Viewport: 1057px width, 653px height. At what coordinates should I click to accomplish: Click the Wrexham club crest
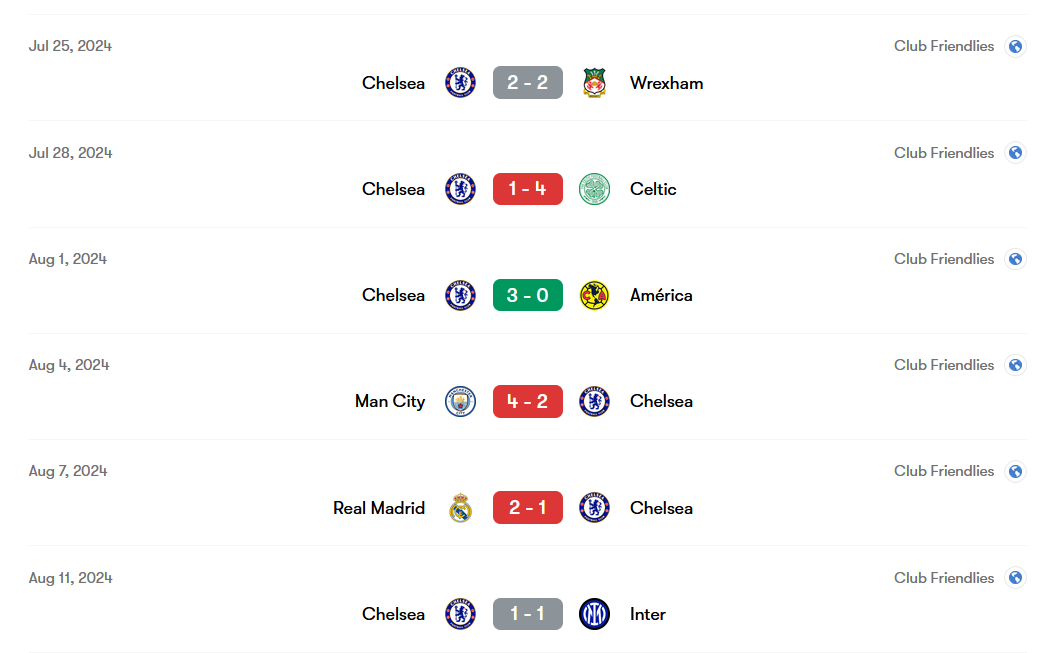coord(594,83)
